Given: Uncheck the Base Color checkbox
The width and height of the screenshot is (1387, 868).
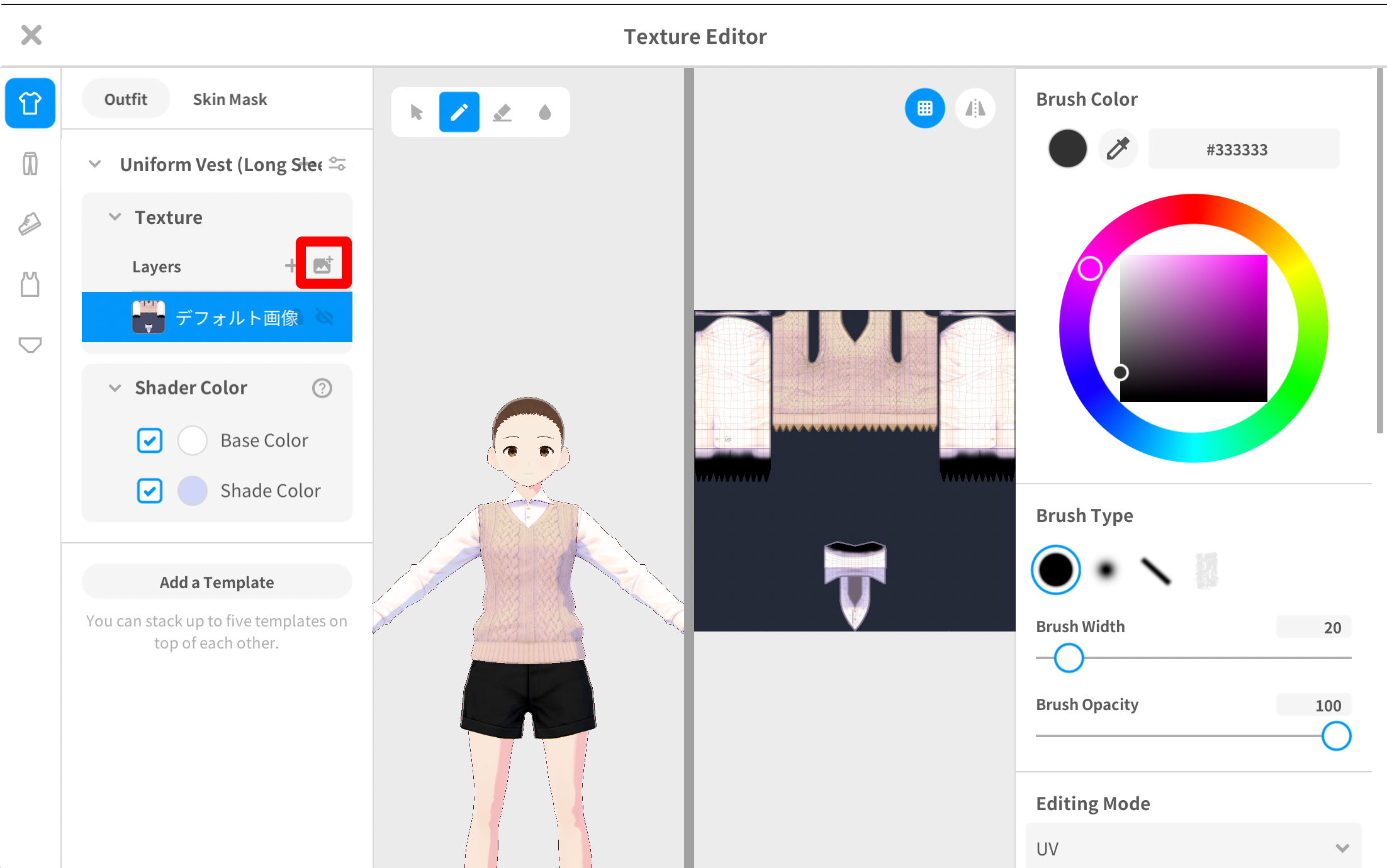Looking at the screenshot, I should click(x=150, y=440).
